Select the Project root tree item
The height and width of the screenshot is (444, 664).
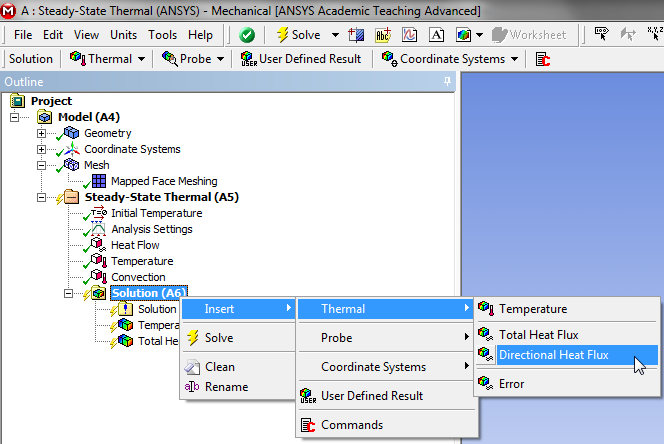[51, 101]
